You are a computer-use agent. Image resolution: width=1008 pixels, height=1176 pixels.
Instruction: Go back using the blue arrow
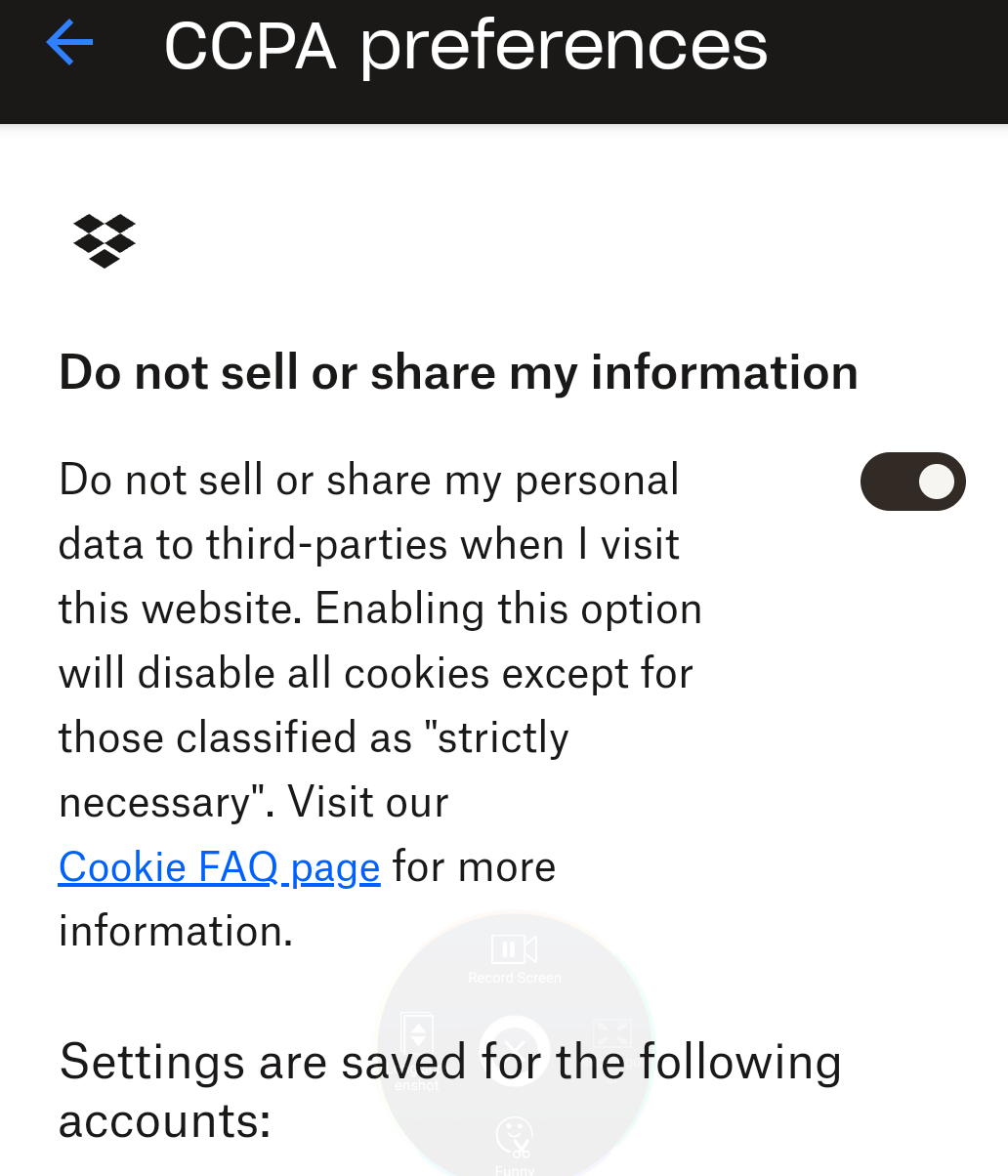pyautogui.click(x=69, y=43)
